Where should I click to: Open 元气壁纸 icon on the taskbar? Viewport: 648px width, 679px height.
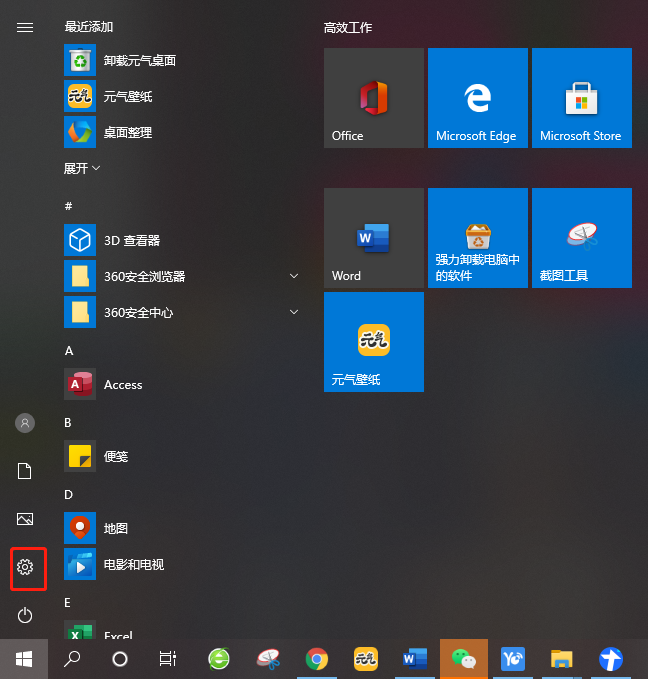(366, 659)
